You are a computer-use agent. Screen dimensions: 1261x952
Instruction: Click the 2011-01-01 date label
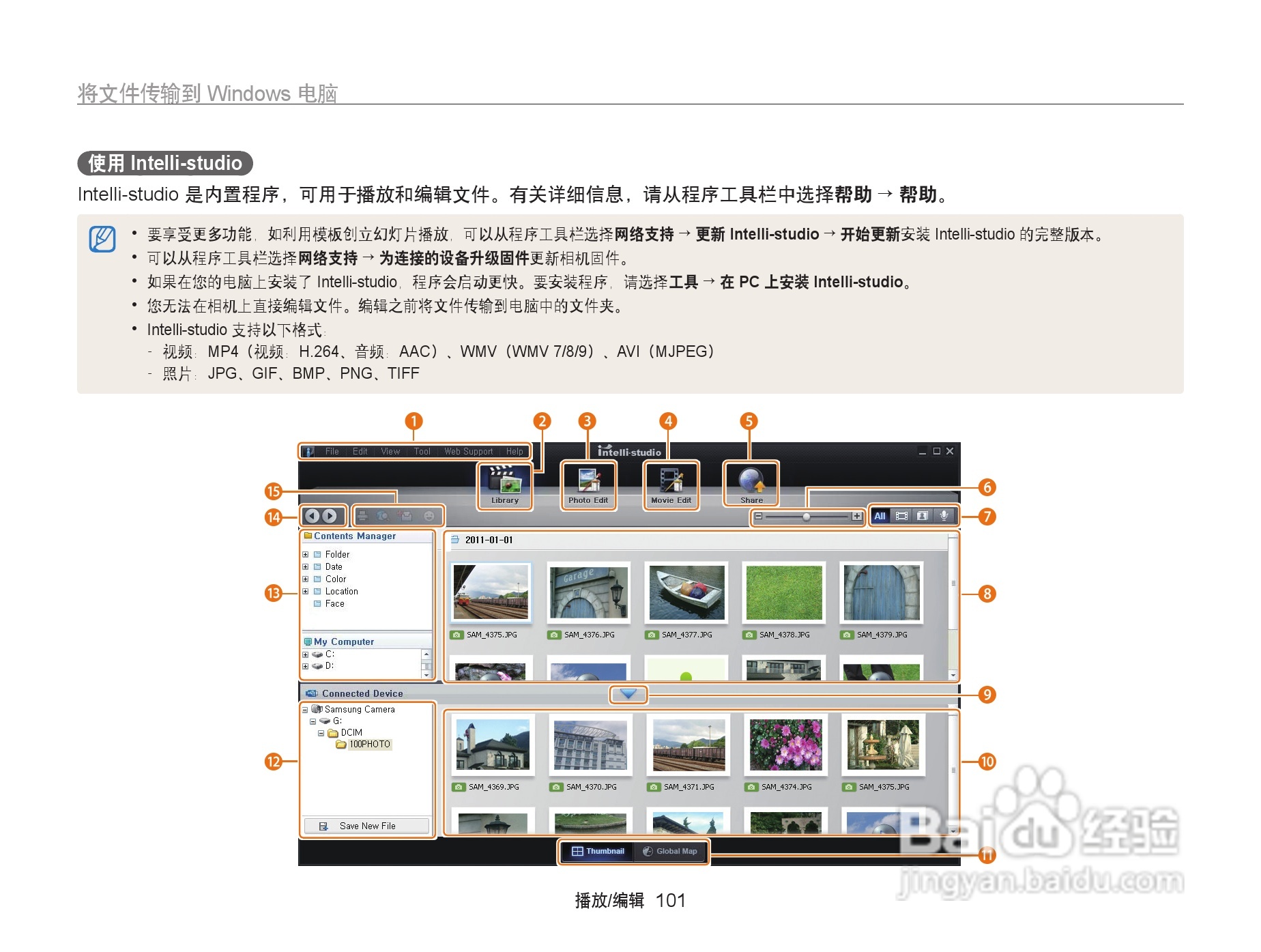click(489, 540)
